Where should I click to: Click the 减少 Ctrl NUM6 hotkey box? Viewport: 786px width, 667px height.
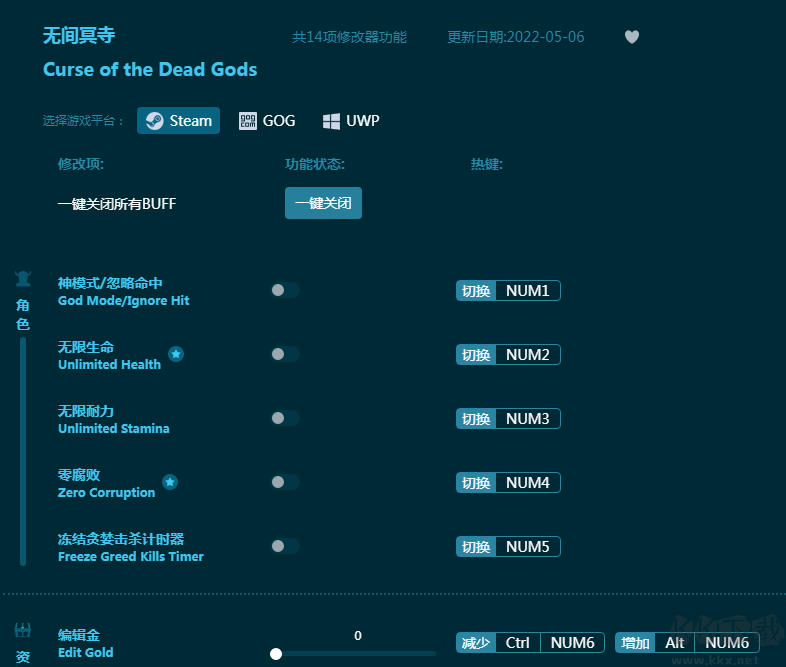pos(530,642)
